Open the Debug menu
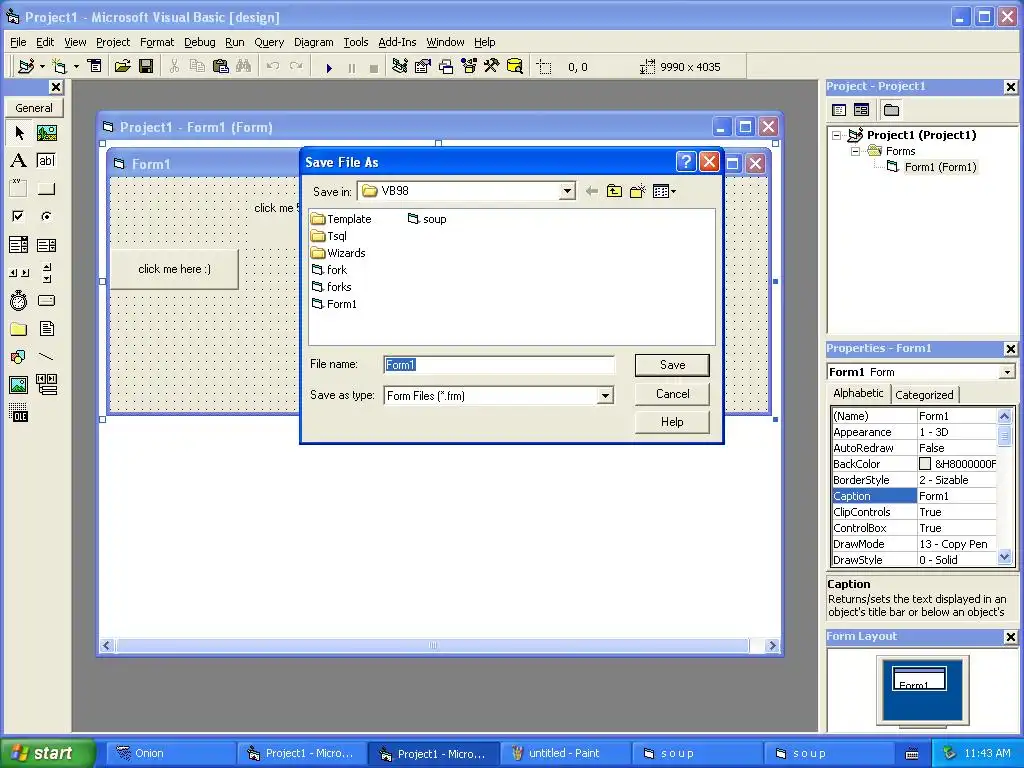 click(200, 42)
